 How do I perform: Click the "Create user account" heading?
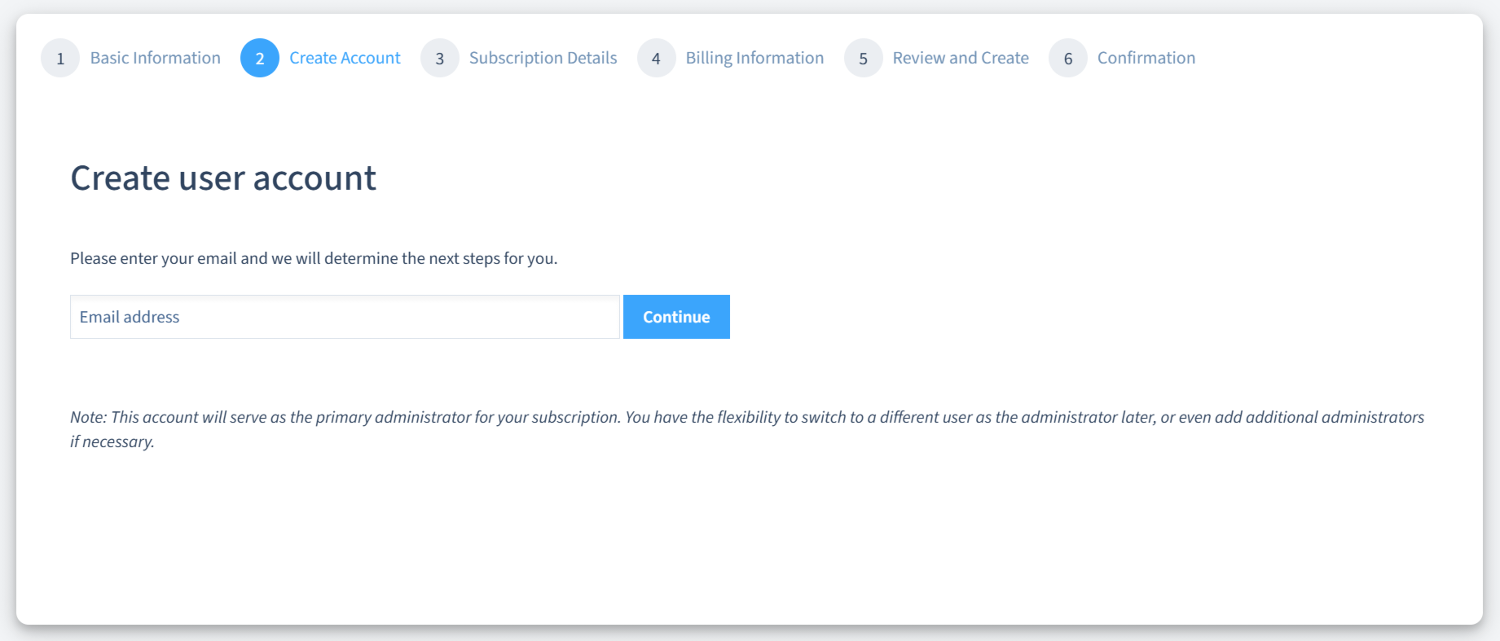pyautogui.click(x=223, y=178)
